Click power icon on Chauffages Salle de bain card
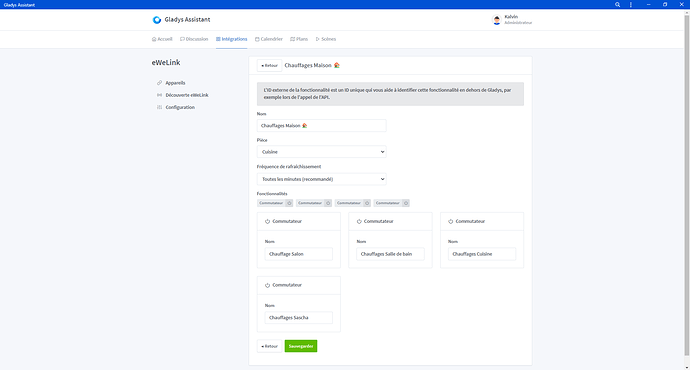 (359, 221)
